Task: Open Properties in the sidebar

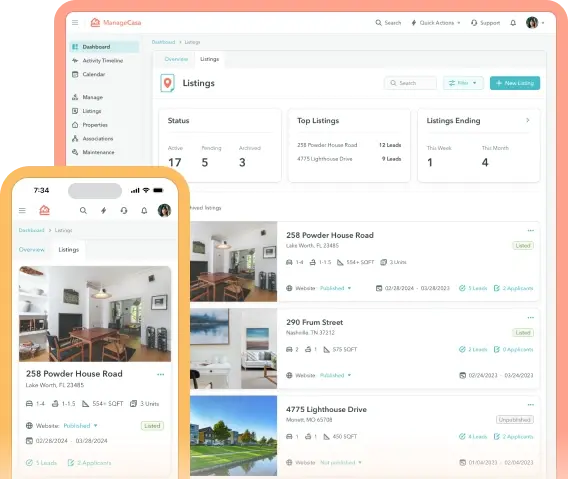Action: click(x=90, y=125)
